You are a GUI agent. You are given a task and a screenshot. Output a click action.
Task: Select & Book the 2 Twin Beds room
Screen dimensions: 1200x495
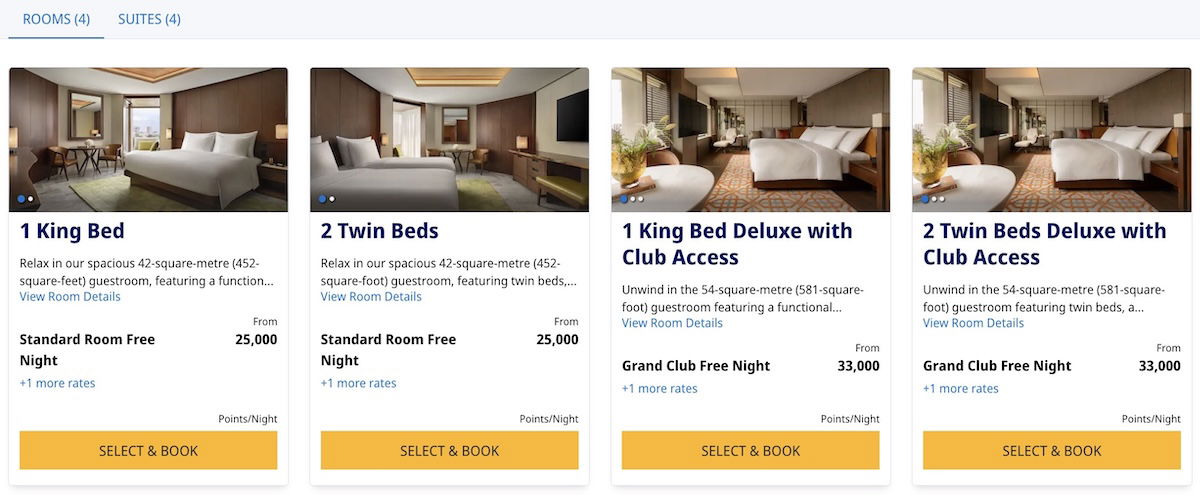tap(450, 450)
